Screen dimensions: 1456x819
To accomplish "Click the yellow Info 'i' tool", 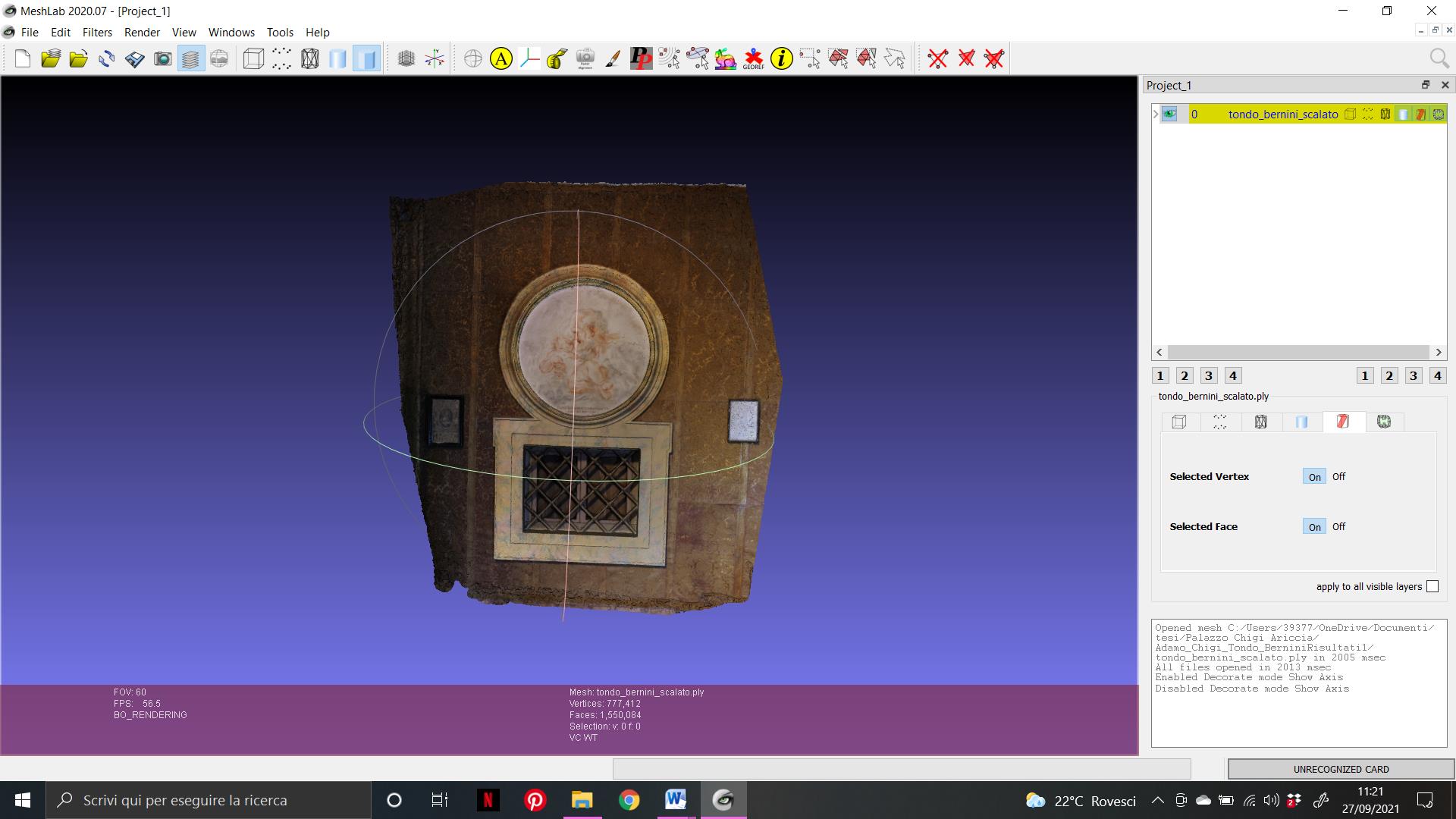I will pyautogui.click(x=782, y=58).
